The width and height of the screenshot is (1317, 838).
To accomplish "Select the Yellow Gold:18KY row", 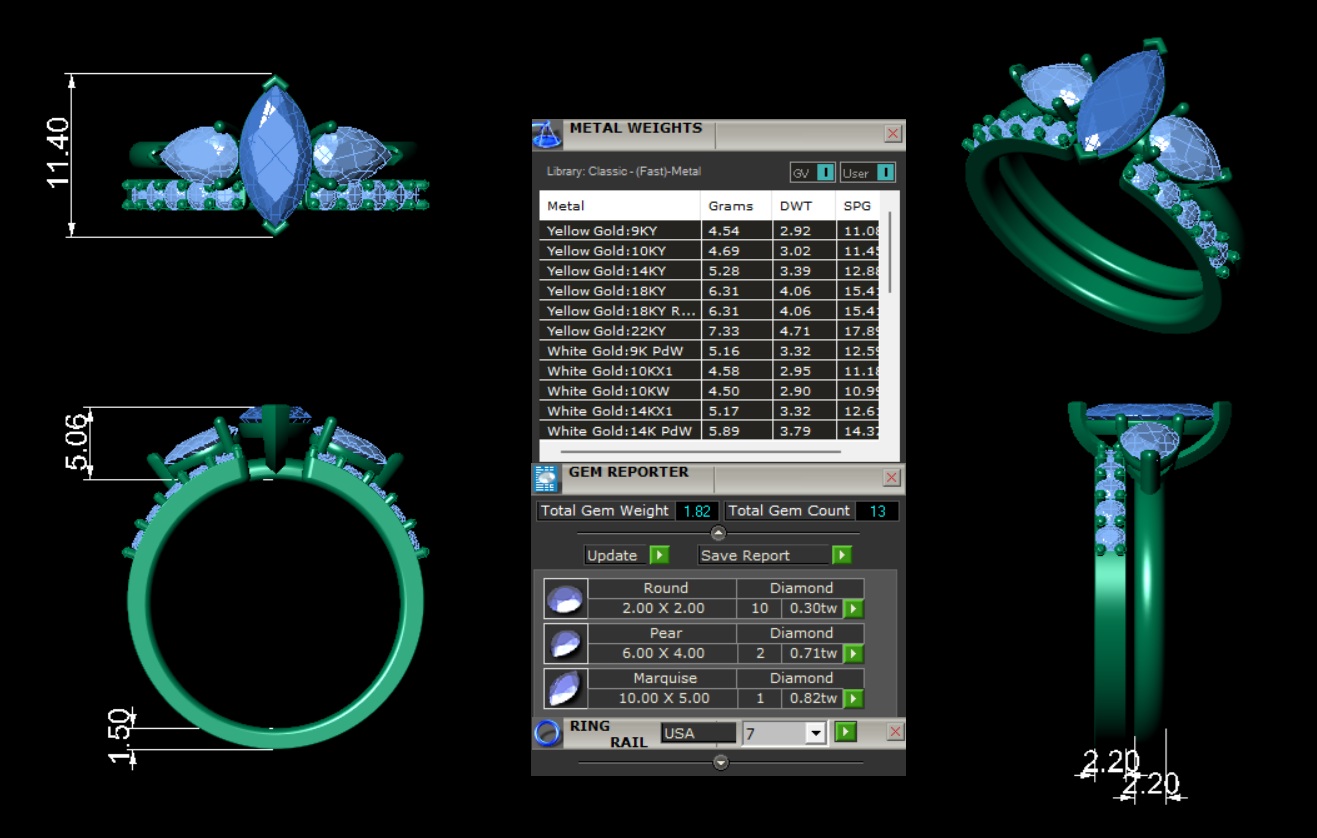I will (618, 291).
